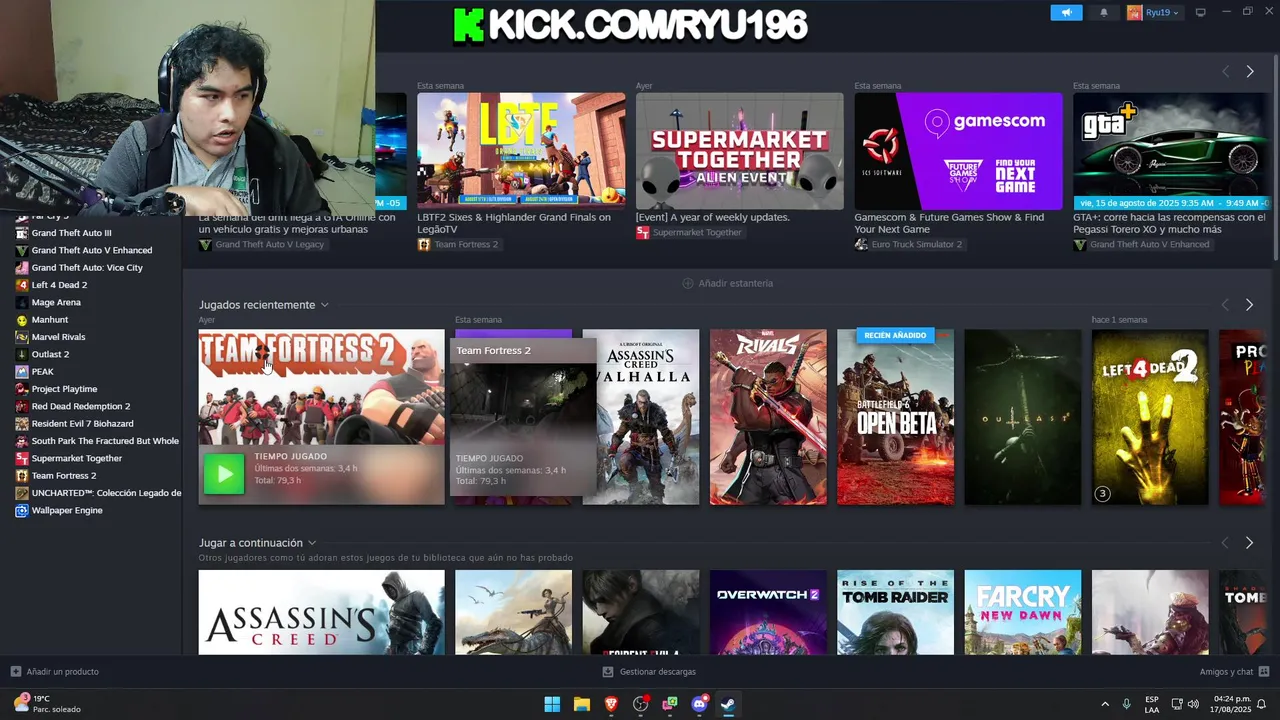
Task: Click the green play button for Team Fortress 2
Action: 224,474
